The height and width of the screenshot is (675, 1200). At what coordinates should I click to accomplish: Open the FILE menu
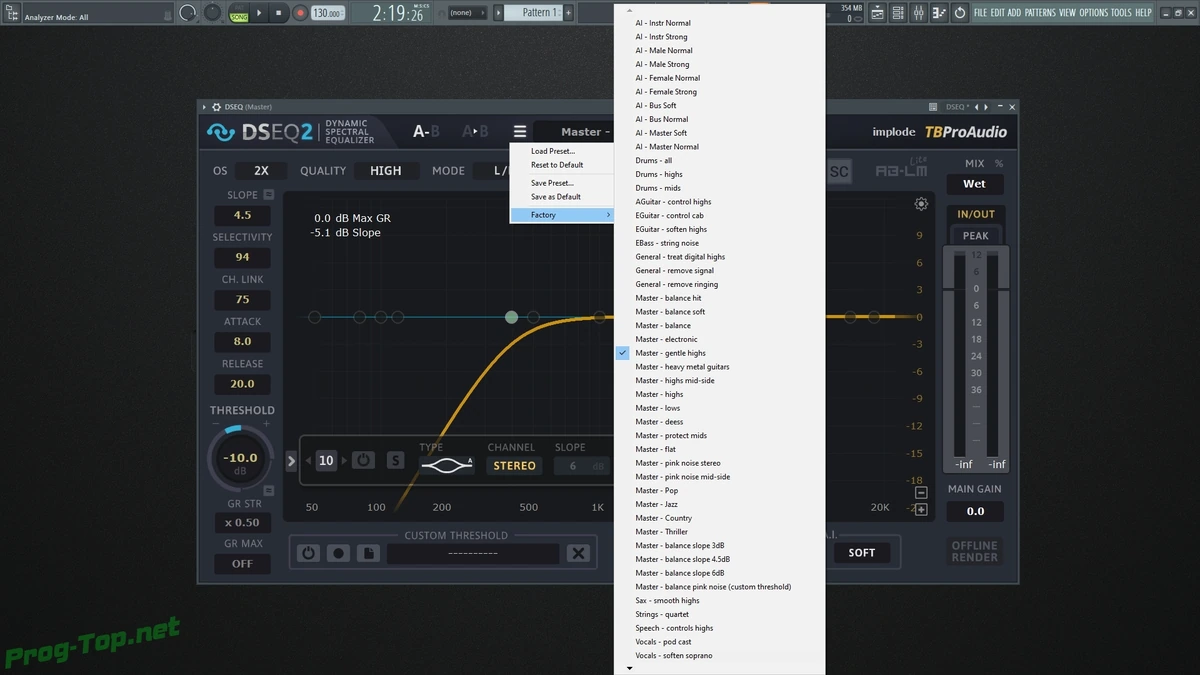click(980, 13)
